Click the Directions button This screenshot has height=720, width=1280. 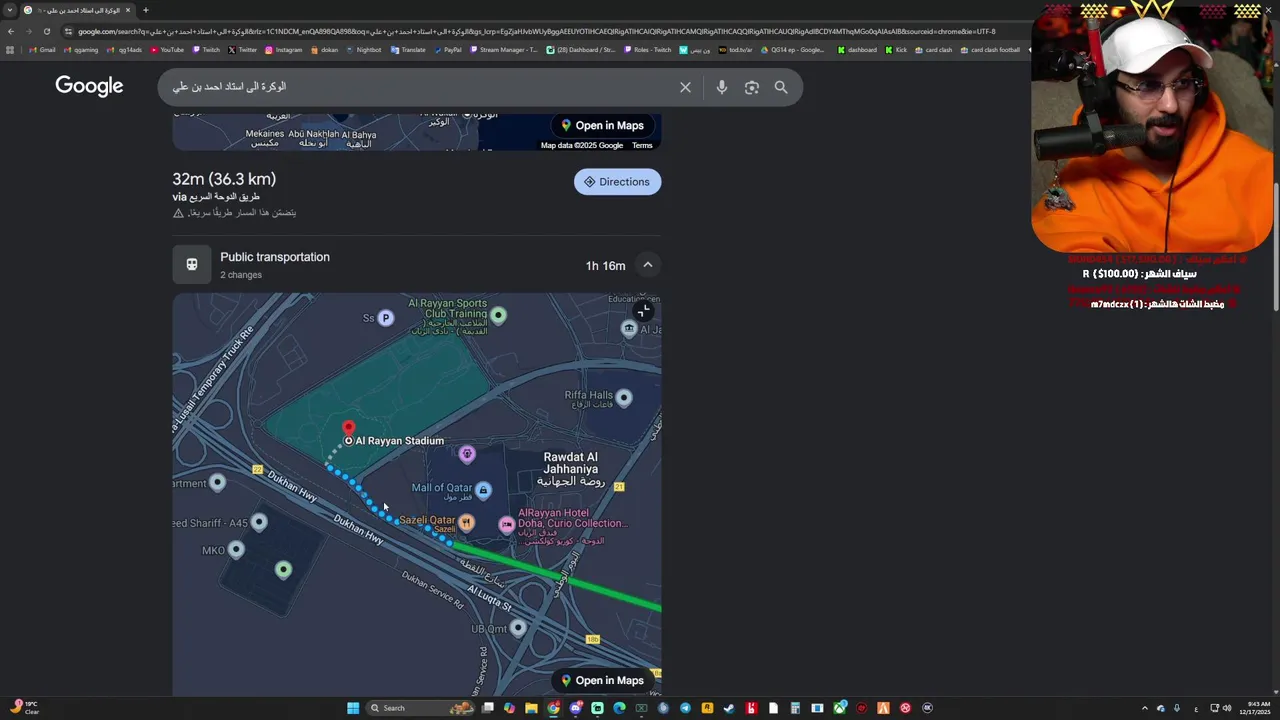click(x=617, y=182)
